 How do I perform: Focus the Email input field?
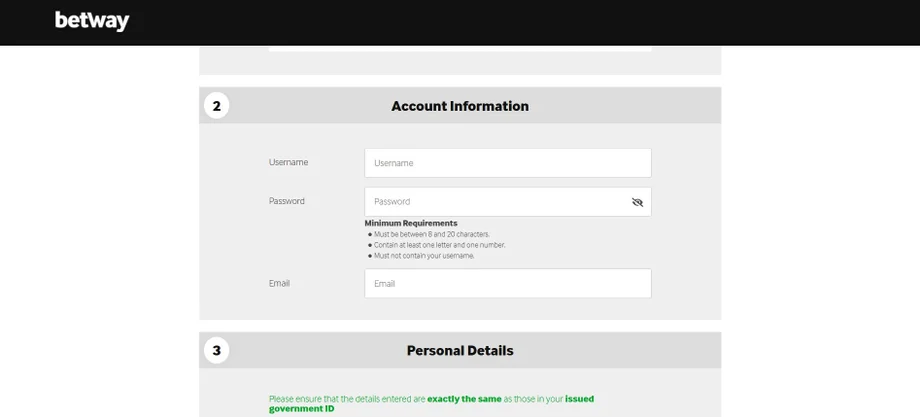coord(508,283)
